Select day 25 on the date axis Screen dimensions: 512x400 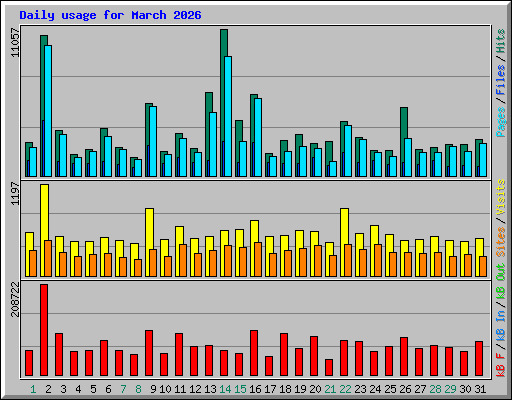(390, 389)
